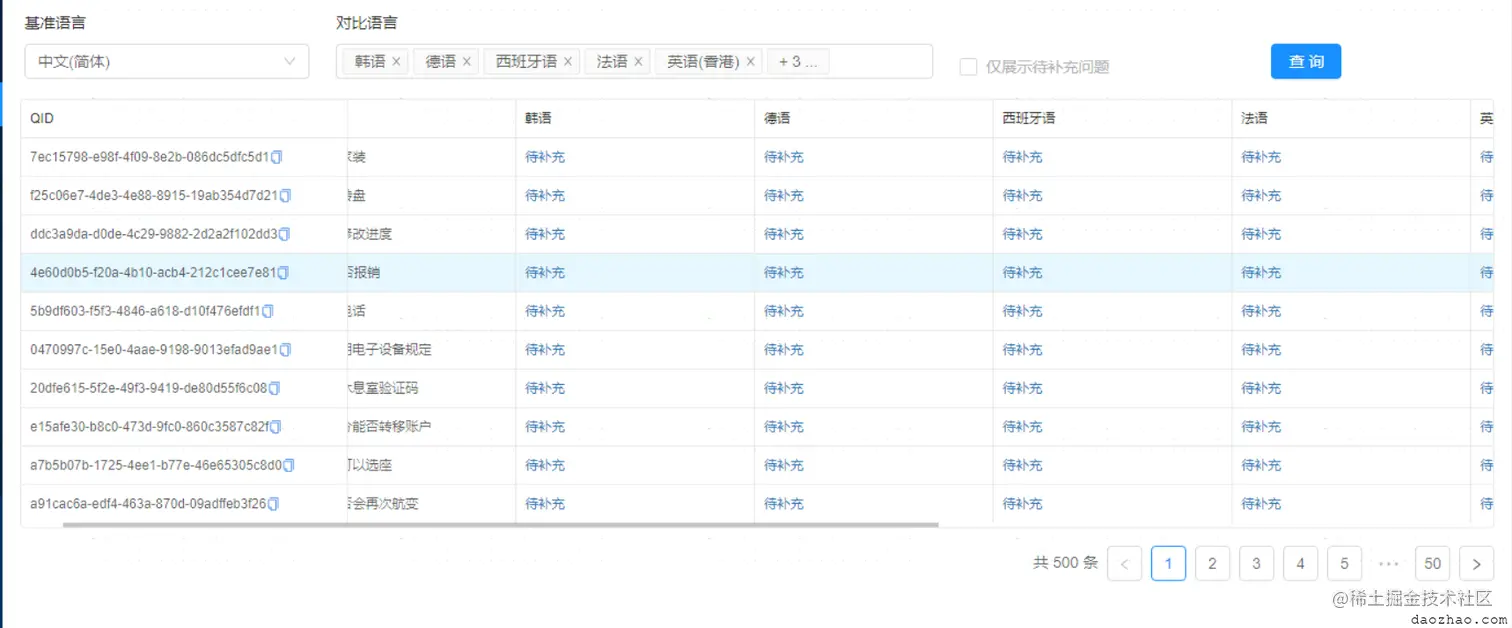This screenshot has height=628, width=1512.
Task: Remove the 法语 comparison language tag
Action: [638, 62]
